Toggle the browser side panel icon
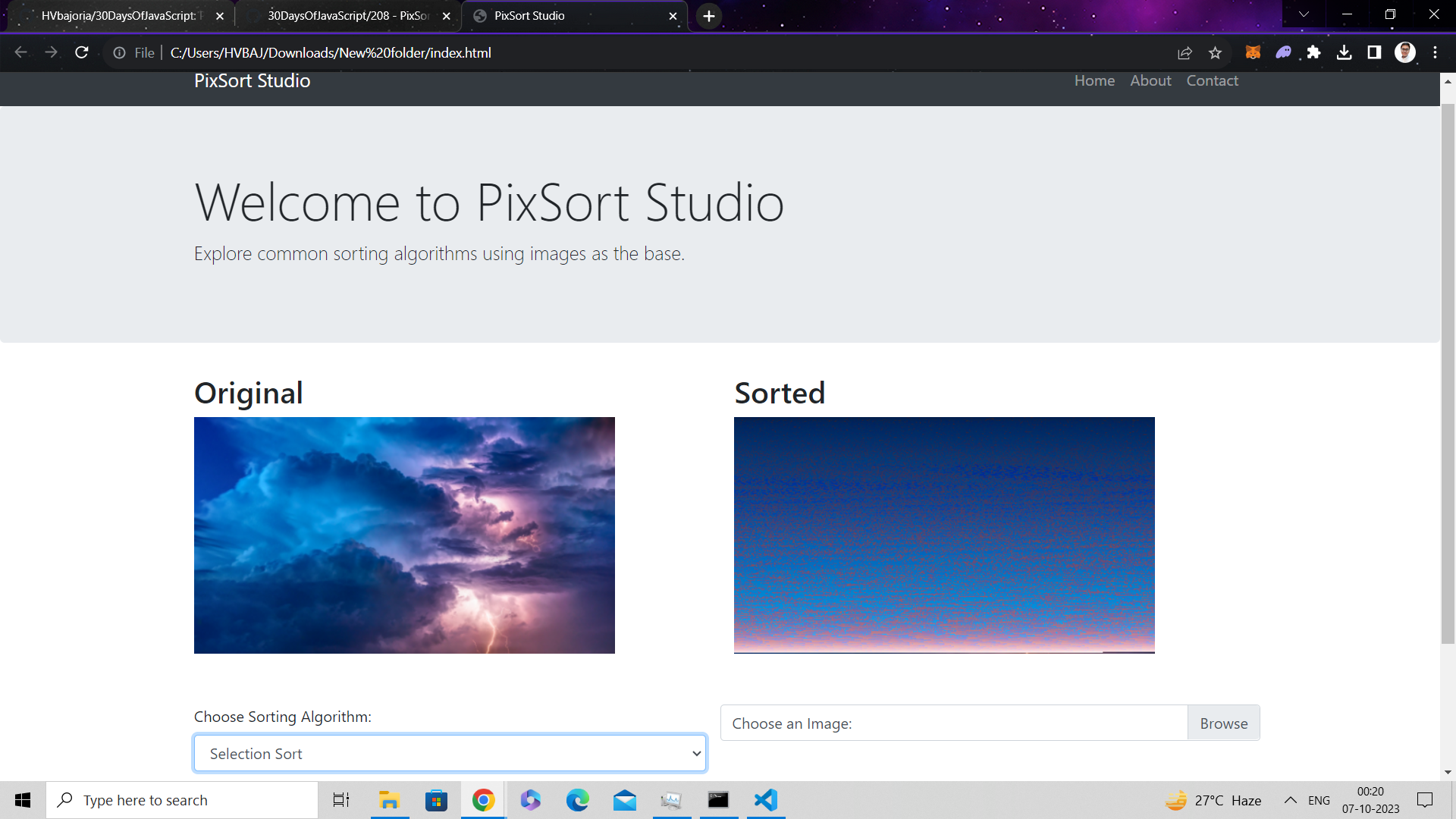This screenshot has height=819, width=1456. [x=1374, y=52]
